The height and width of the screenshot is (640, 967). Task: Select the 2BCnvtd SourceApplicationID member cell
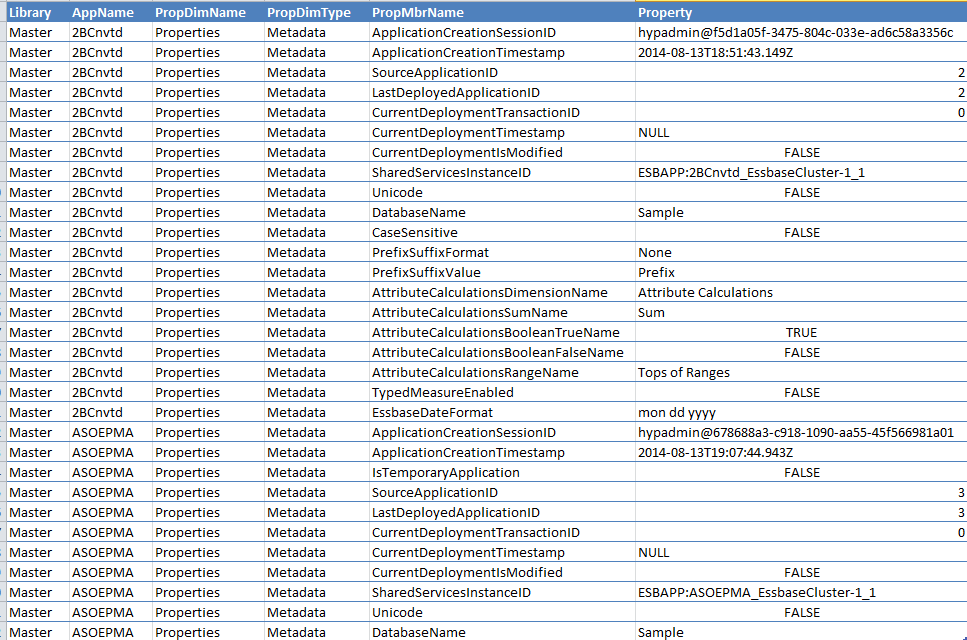tap(502, 73)
